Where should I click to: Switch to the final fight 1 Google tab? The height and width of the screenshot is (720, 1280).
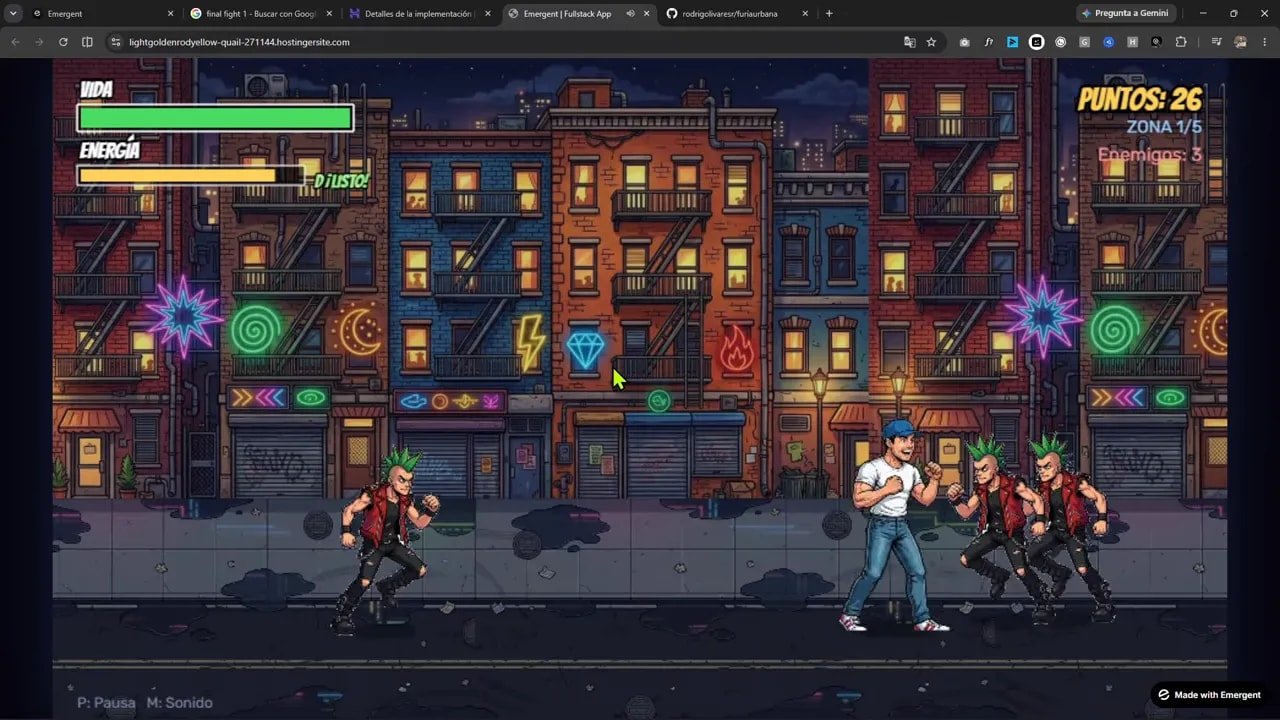pos(259,14)
